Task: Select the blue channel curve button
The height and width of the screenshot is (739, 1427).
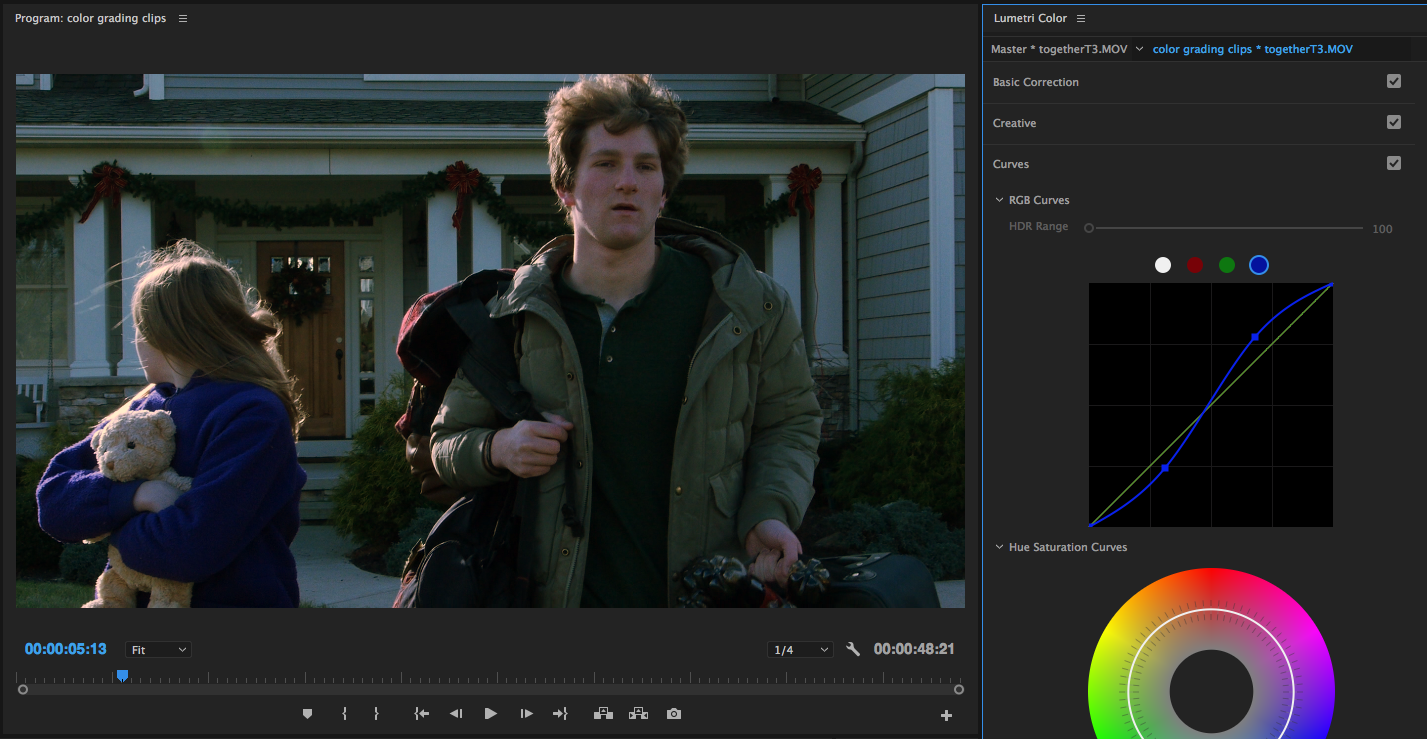Action: point(1258,264)
